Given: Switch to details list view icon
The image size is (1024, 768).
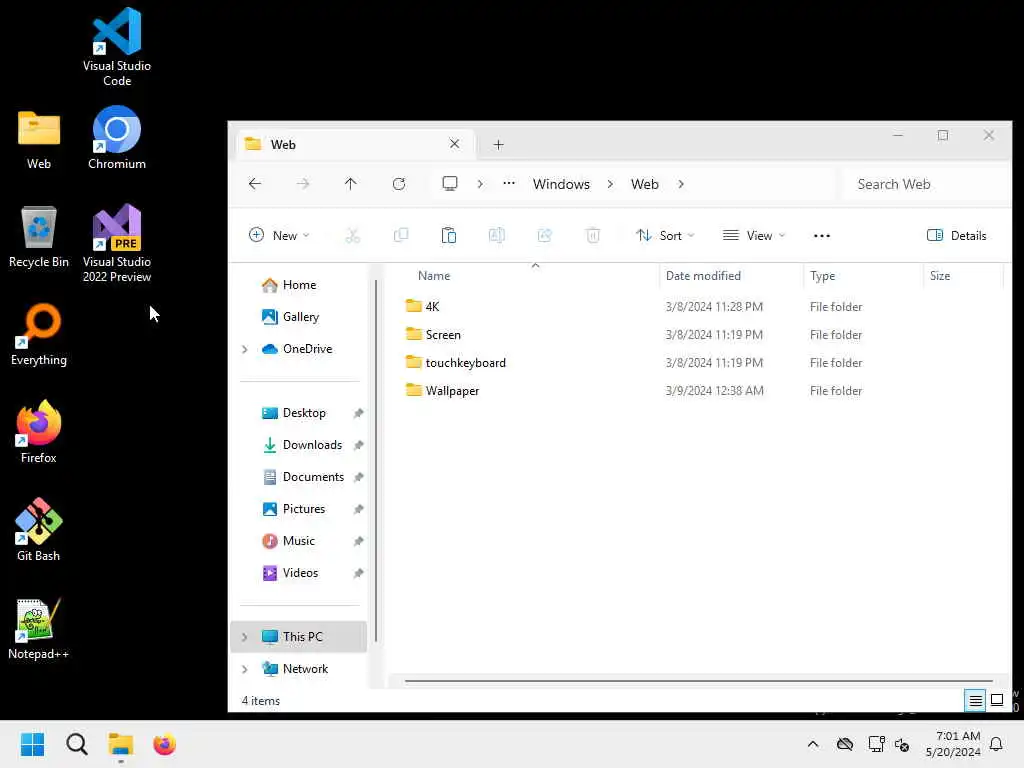Looking at the screenshot, I should [x=975, y=701].
